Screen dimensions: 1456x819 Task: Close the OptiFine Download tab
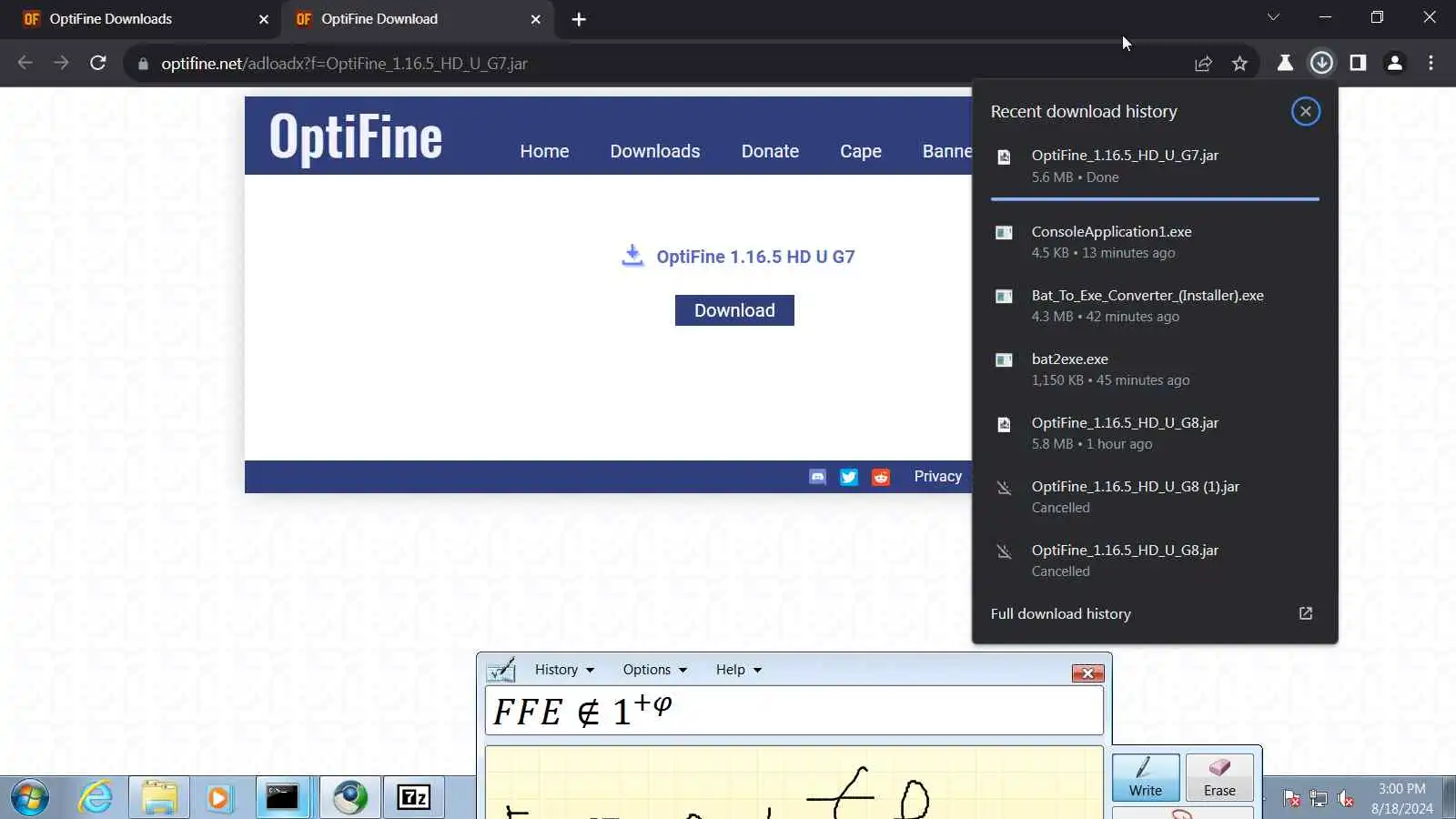[x=536, y=19]
